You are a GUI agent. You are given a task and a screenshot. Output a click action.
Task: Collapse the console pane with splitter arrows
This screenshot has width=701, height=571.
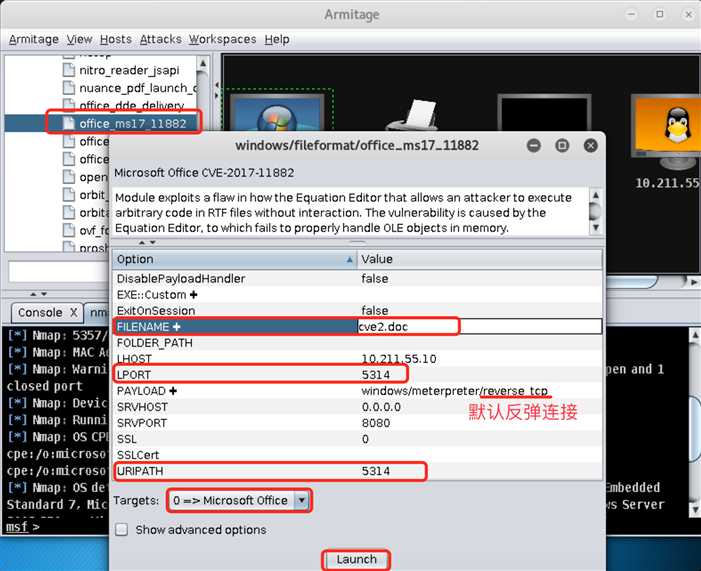point(38,294)
